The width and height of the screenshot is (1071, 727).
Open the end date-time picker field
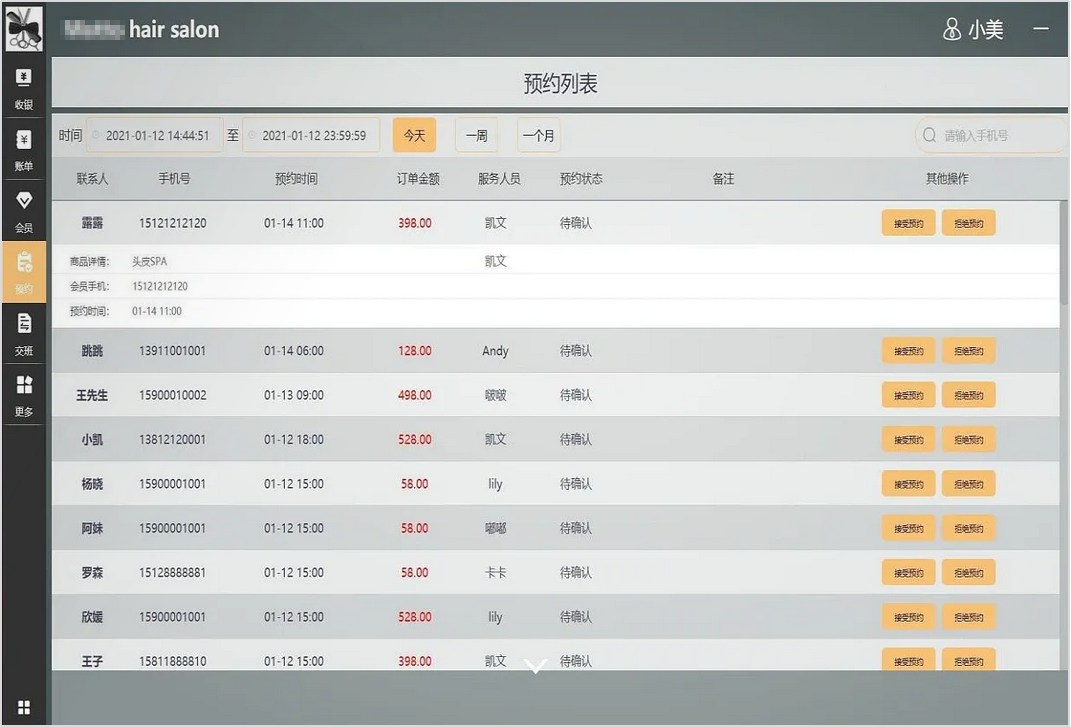pos(312,136)
